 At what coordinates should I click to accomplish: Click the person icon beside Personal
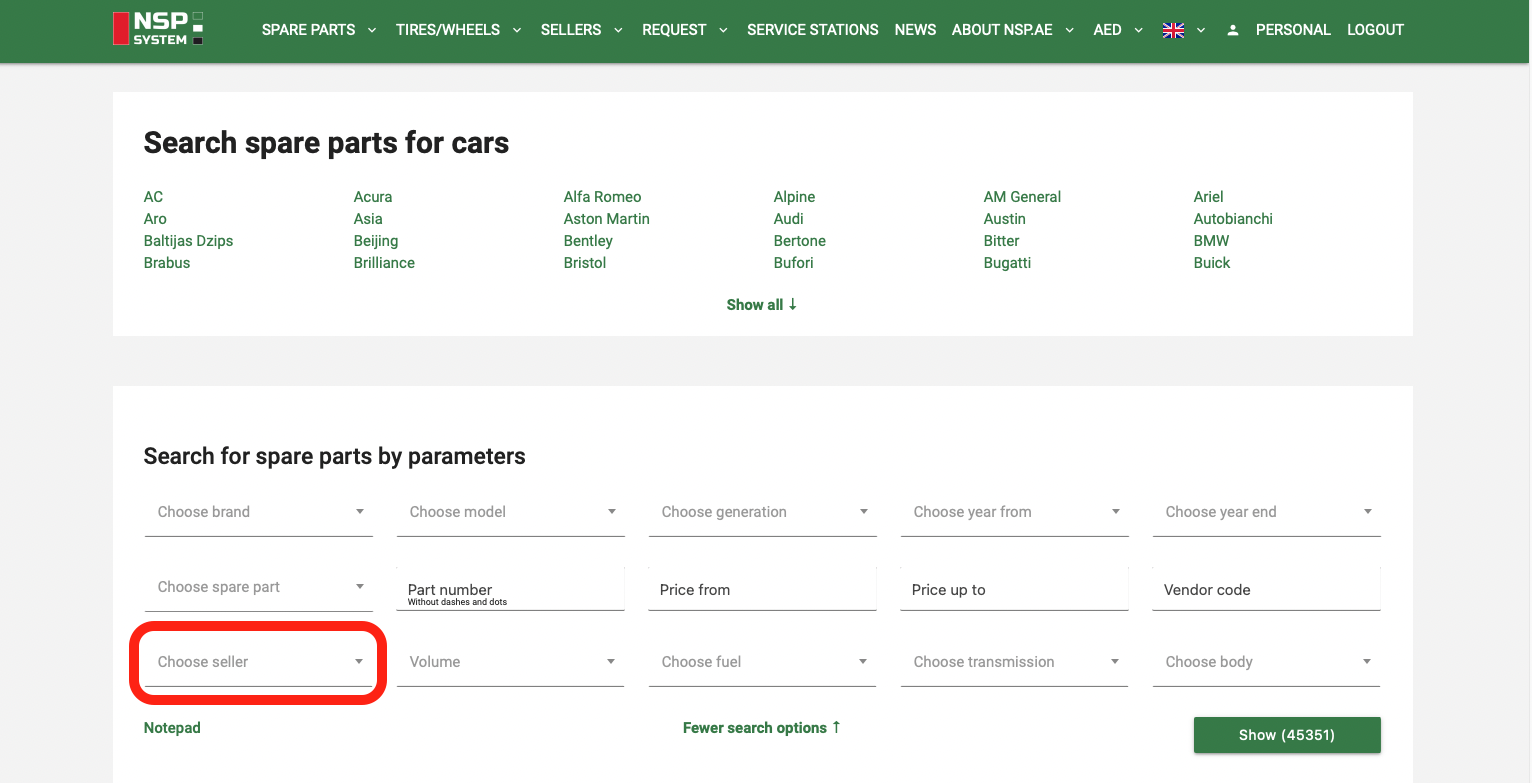[x=1233, y=30]
